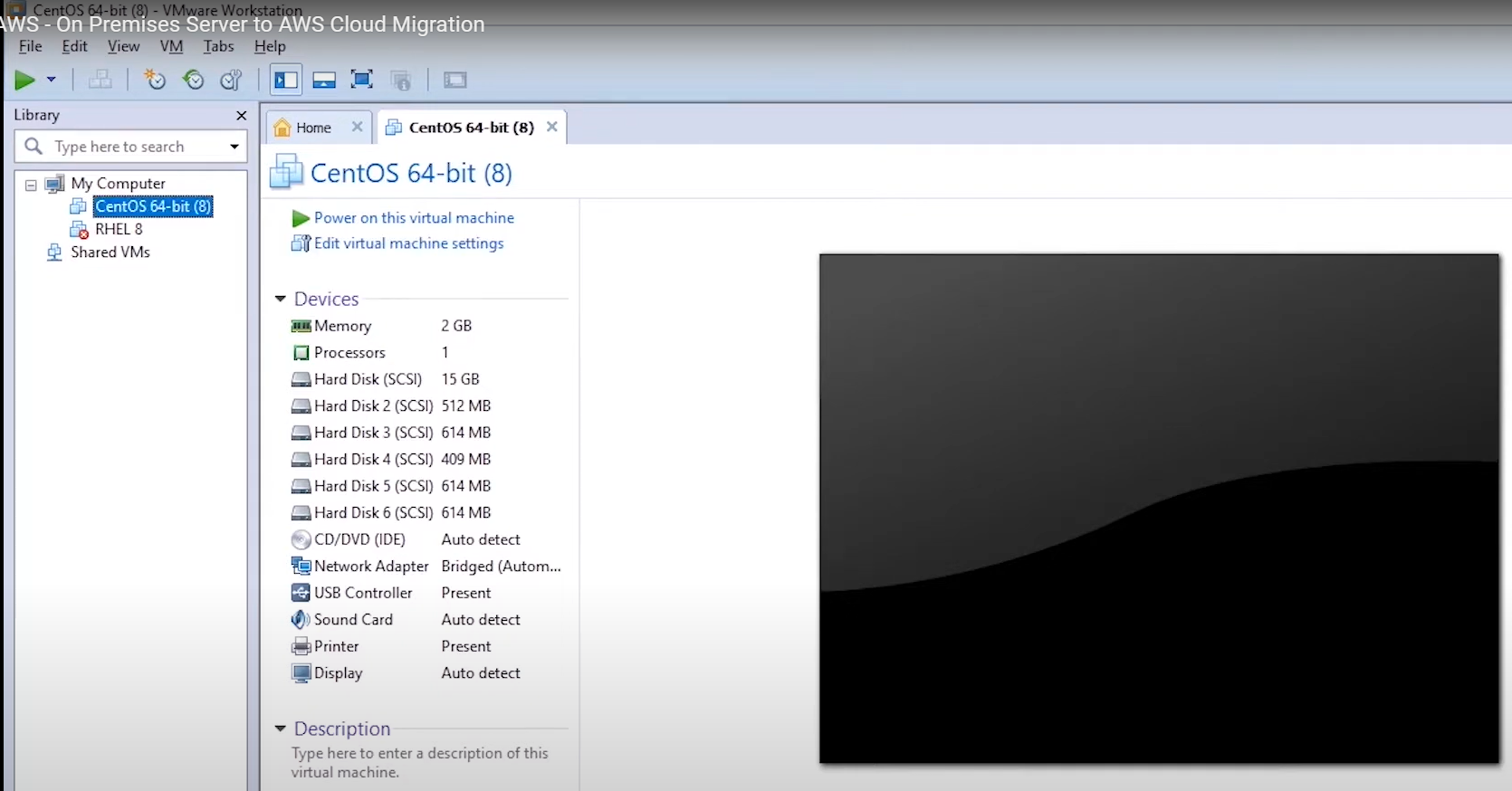Click the green Power On play button
The height and width of the screenshot is (791, 1512).
click(24, 81)
